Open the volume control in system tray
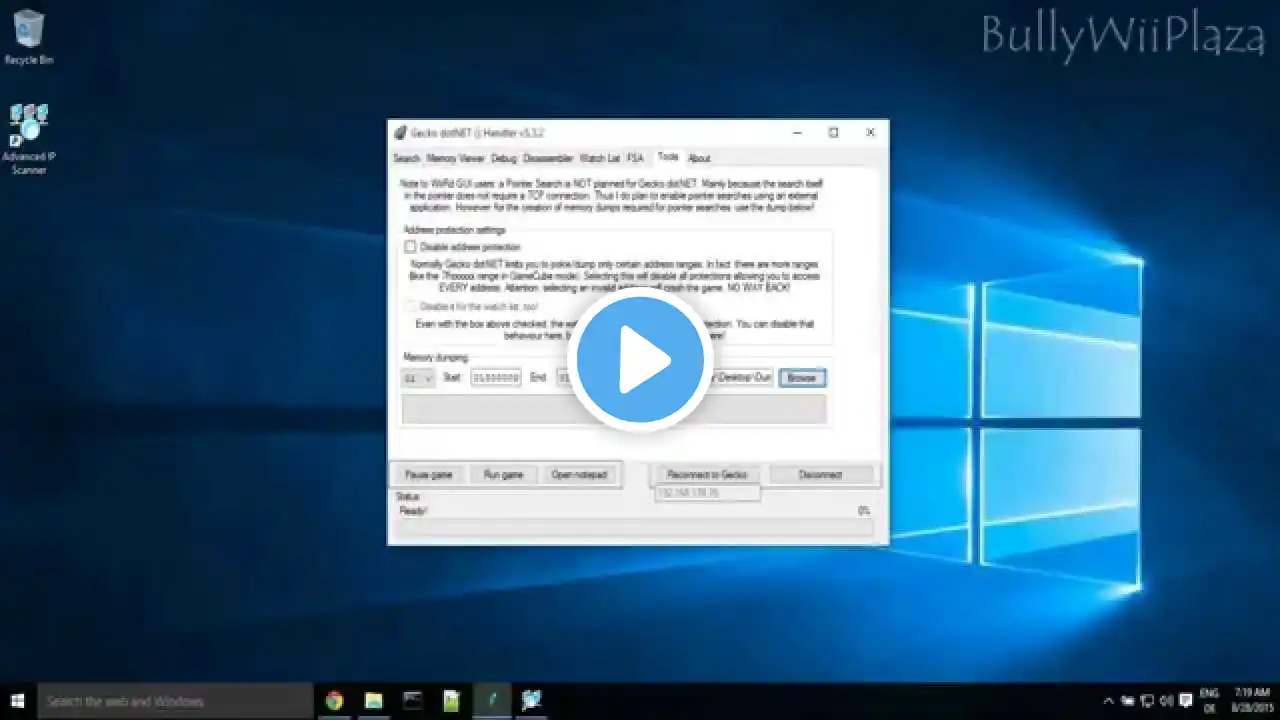 (x=1167, y=701)
